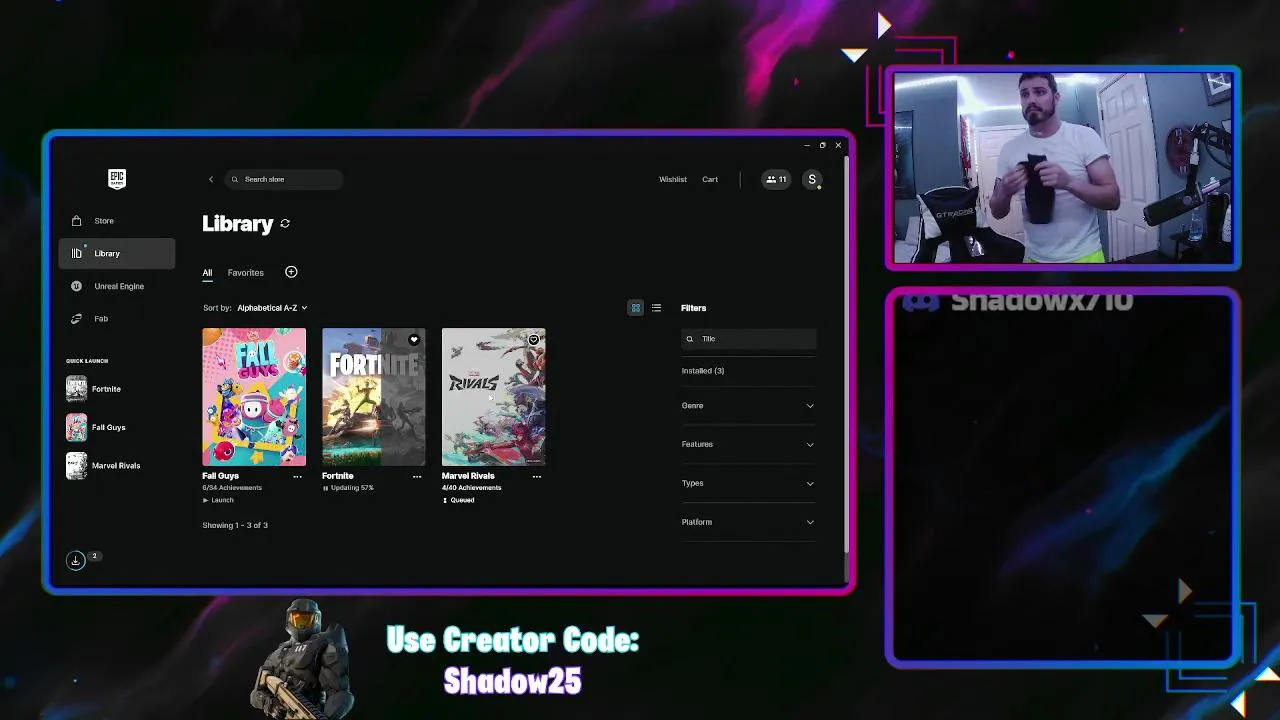This screenshot has width=1280, height=720.
Task: Open Marvel Rivals three-dot options menu
Action: 537,477
